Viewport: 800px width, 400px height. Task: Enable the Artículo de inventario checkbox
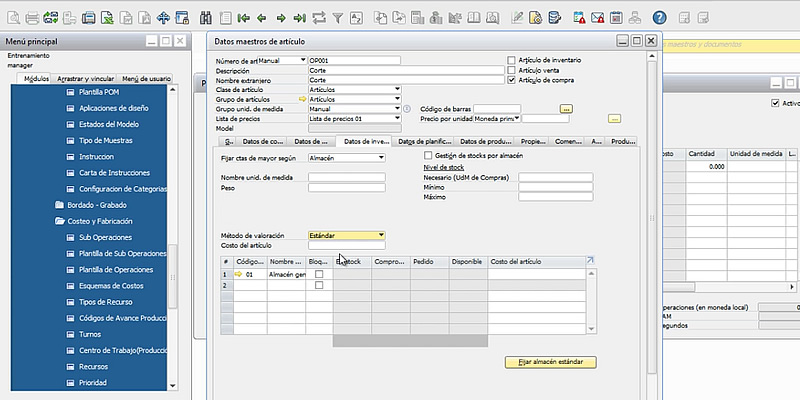point(512,61)
